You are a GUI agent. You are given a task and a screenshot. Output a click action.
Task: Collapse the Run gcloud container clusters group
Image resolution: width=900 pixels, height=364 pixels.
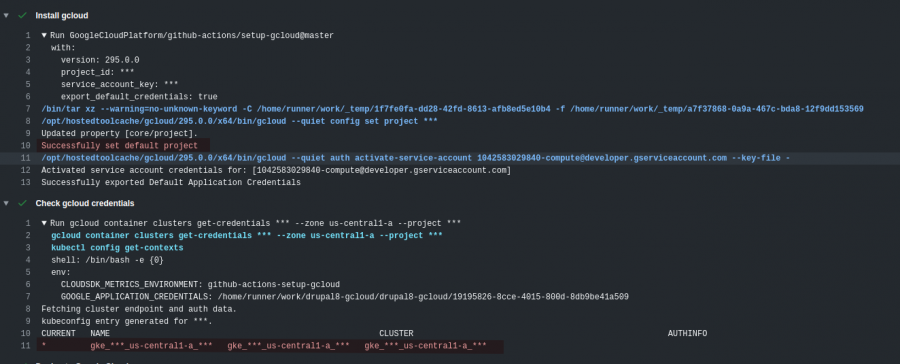point(44,223)
